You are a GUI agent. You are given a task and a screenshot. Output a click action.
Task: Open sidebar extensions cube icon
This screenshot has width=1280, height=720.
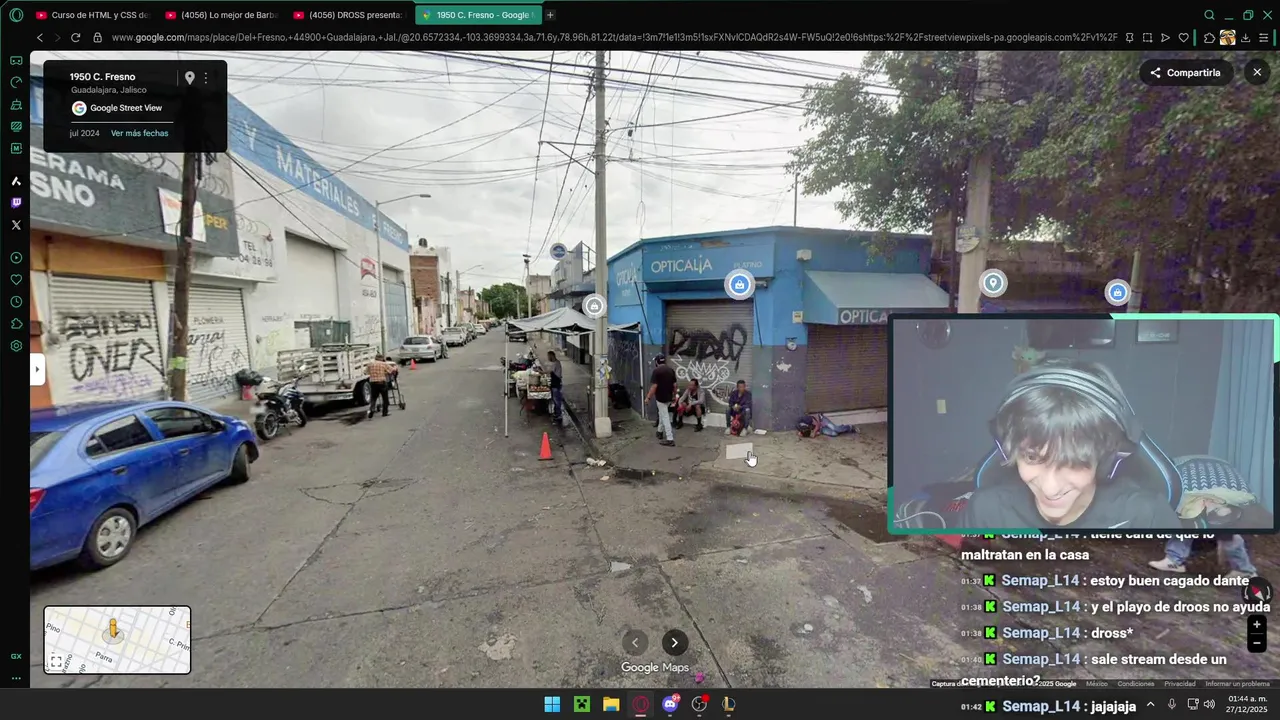(x=16, y=324)
